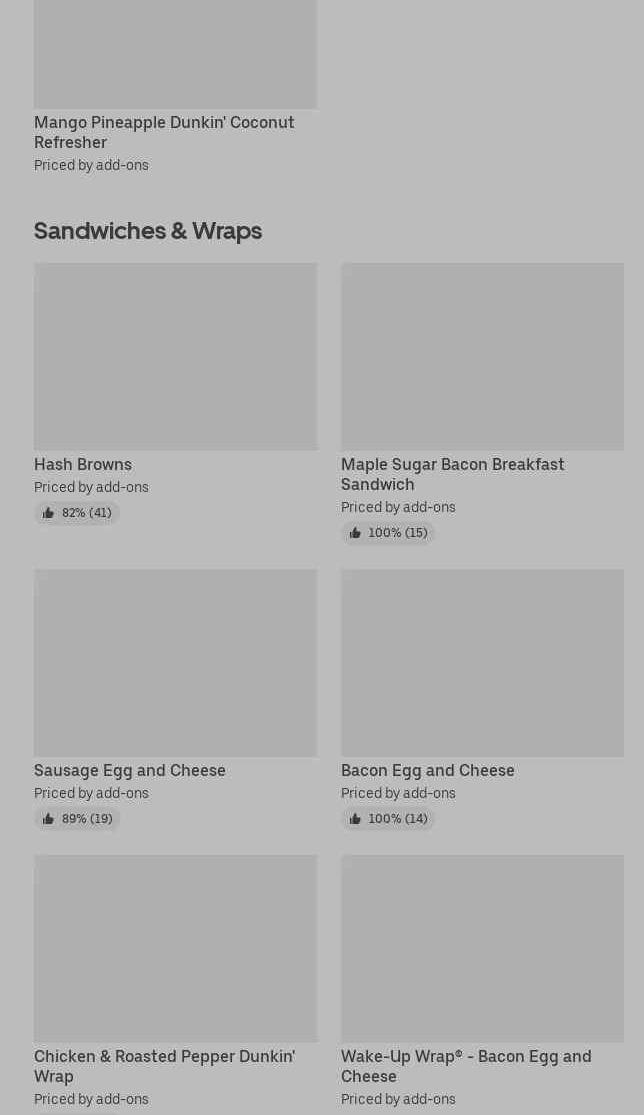Choose the Bacon Egg and Cheese title

[428, 770]
